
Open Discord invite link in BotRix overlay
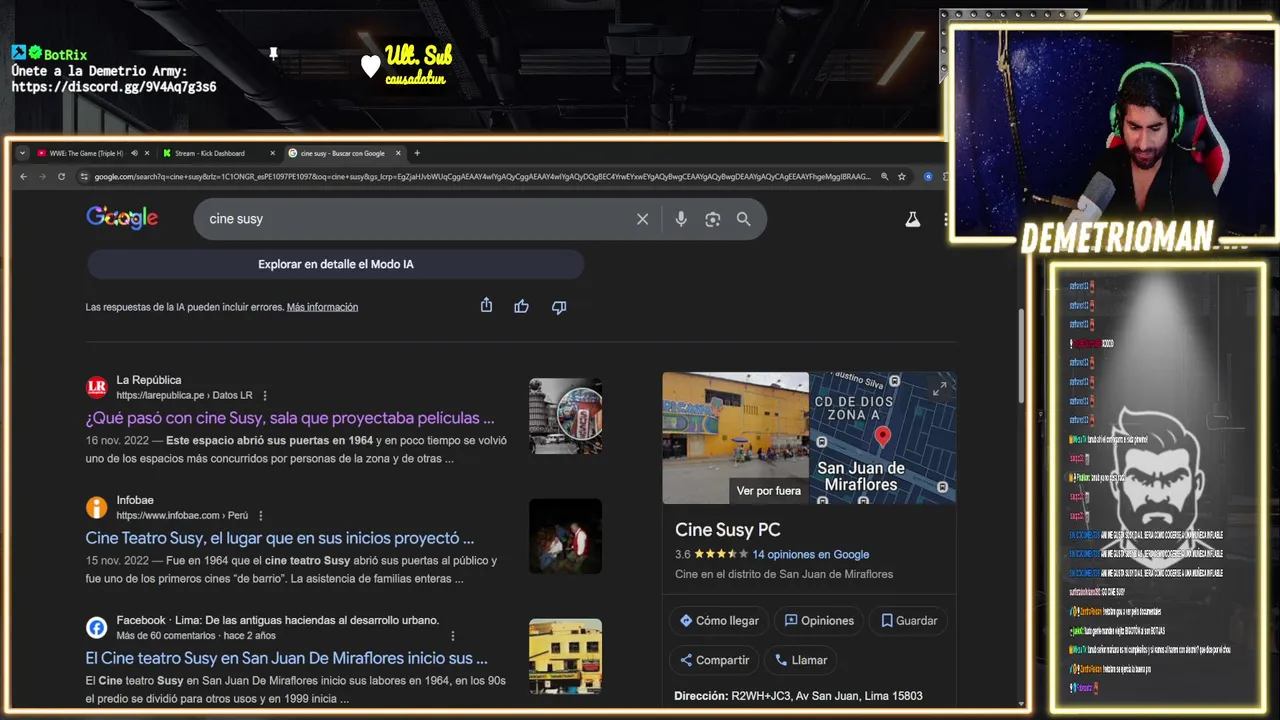(114, 87)
